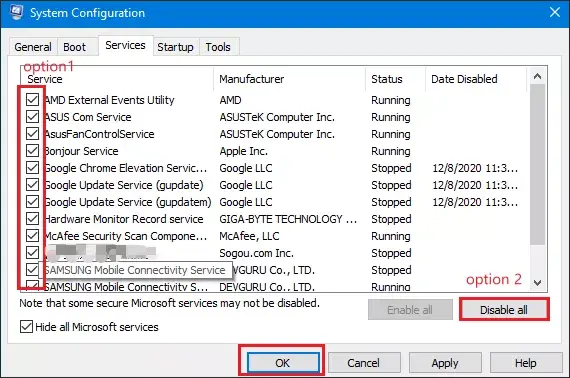This screenshot has height=378, width=570.
Task: Go to the Startup tab
Action: click(175, 47)
